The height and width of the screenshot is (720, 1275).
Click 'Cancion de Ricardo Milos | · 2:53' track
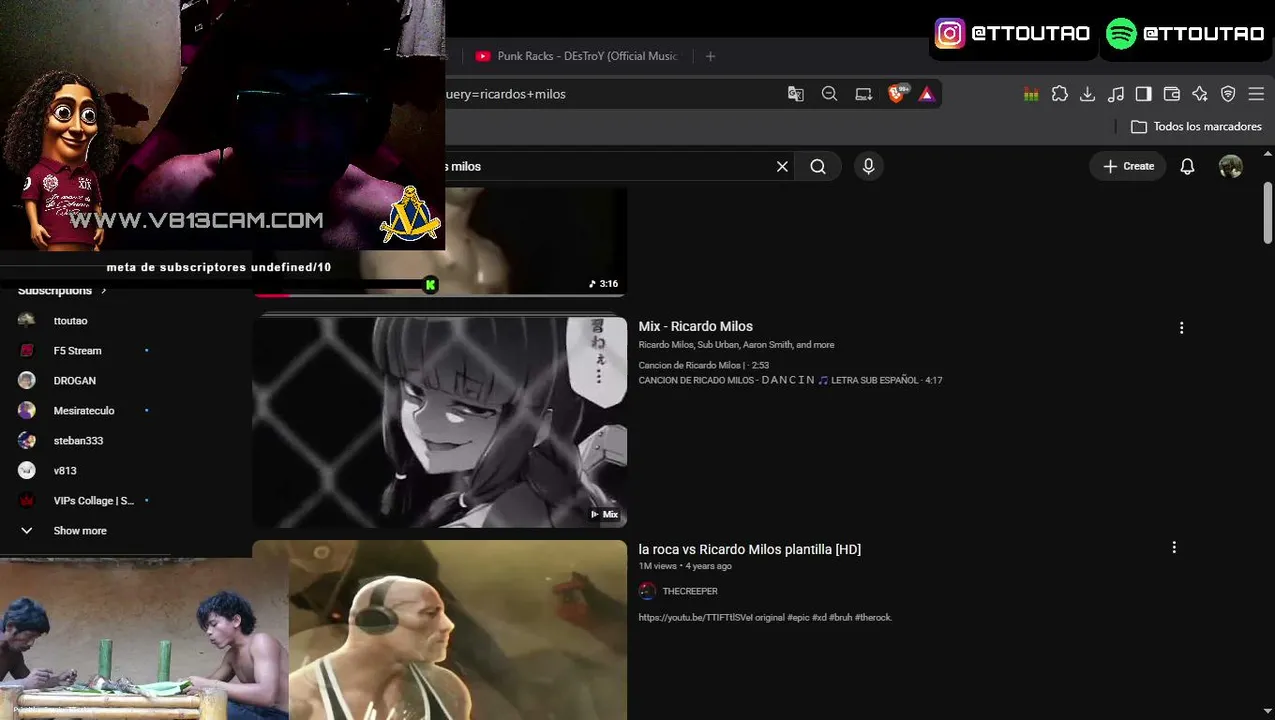pos(703,365)
